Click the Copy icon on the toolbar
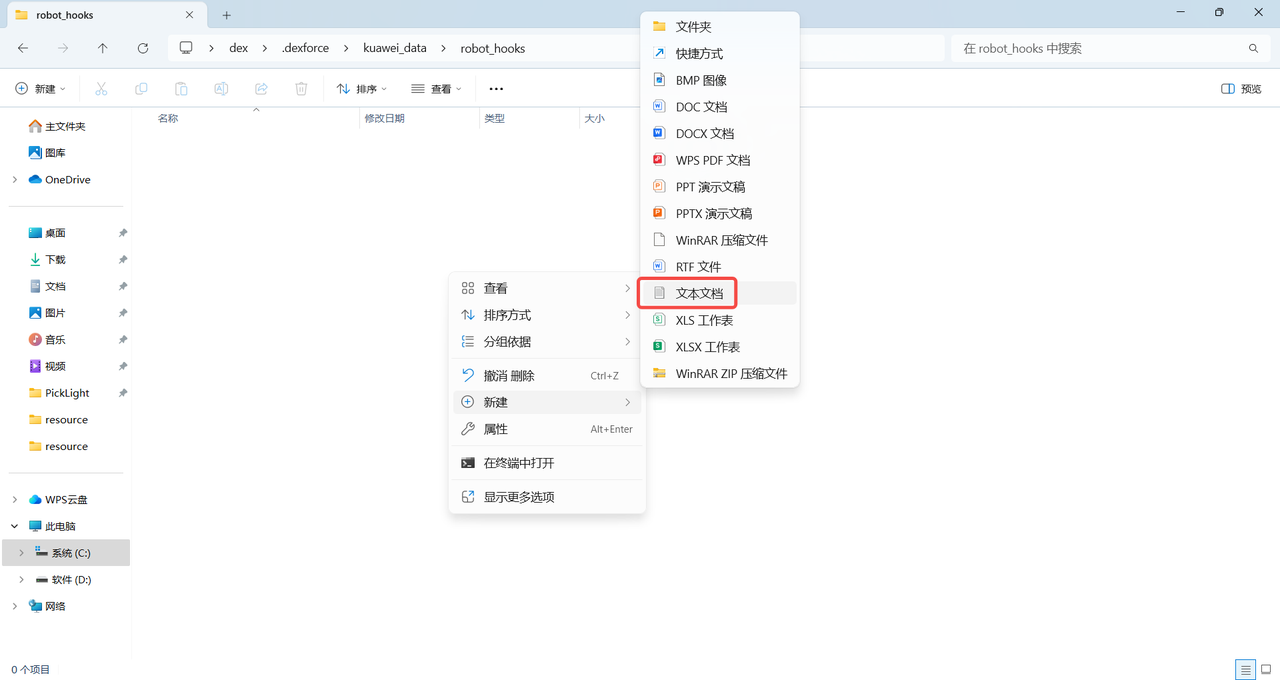Viewport: 1280px width, 680px height. 140,88
